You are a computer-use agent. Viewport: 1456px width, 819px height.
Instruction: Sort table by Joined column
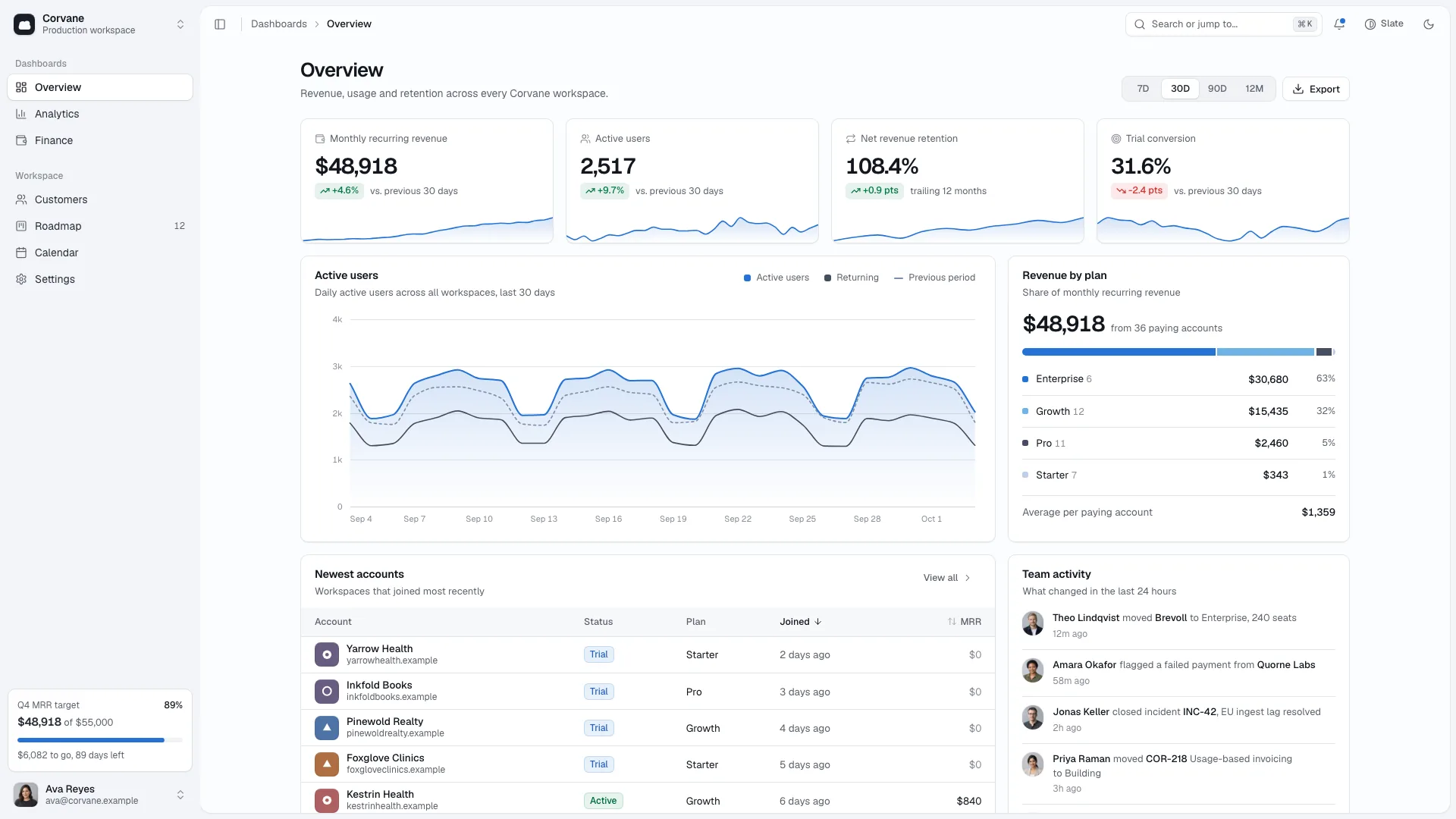(x=801, y=622)
